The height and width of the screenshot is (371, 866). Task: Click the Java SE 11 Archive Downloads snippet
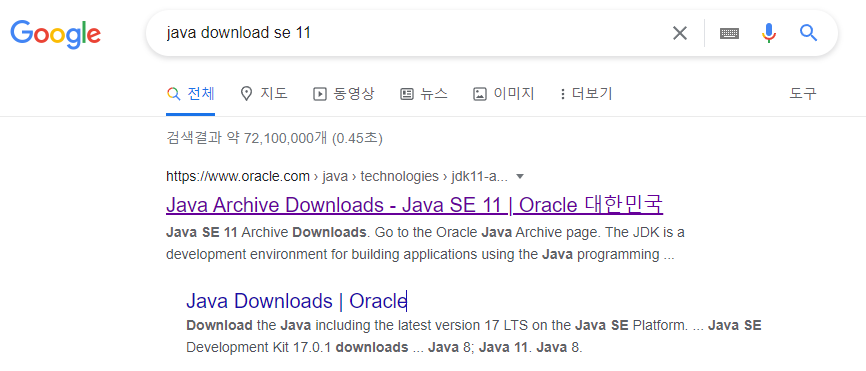pos(425,243)
